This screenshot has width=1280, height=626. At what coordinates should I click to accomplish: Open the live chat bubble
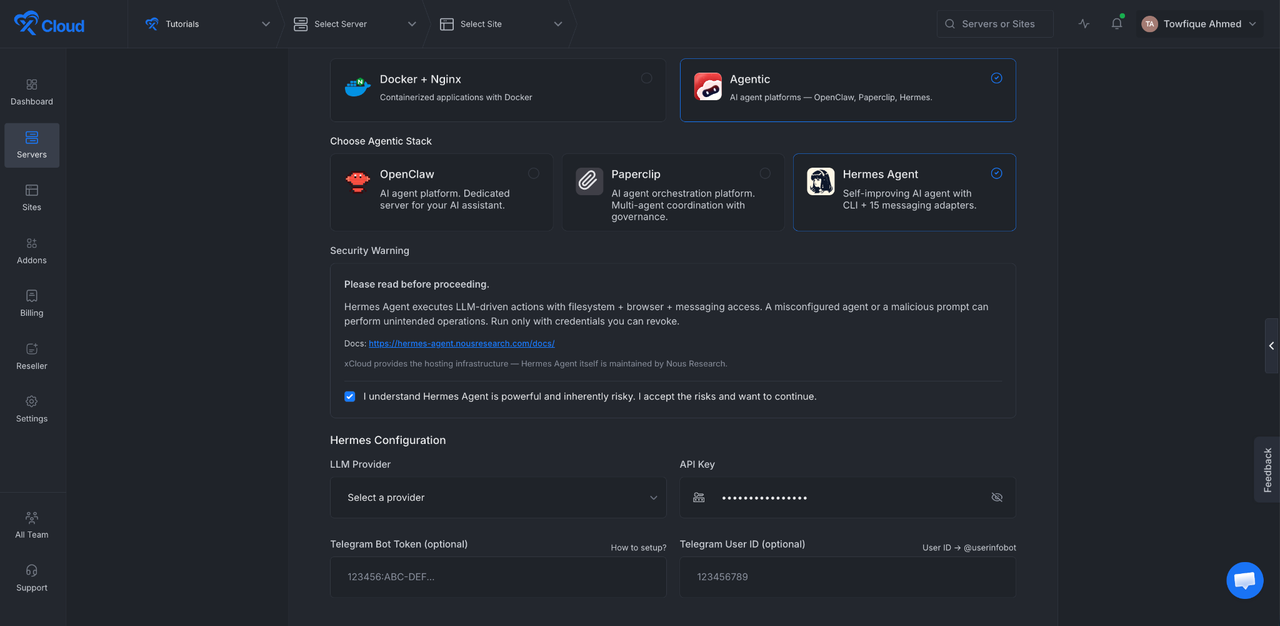pyautogui.click(x=1245, y=580)
